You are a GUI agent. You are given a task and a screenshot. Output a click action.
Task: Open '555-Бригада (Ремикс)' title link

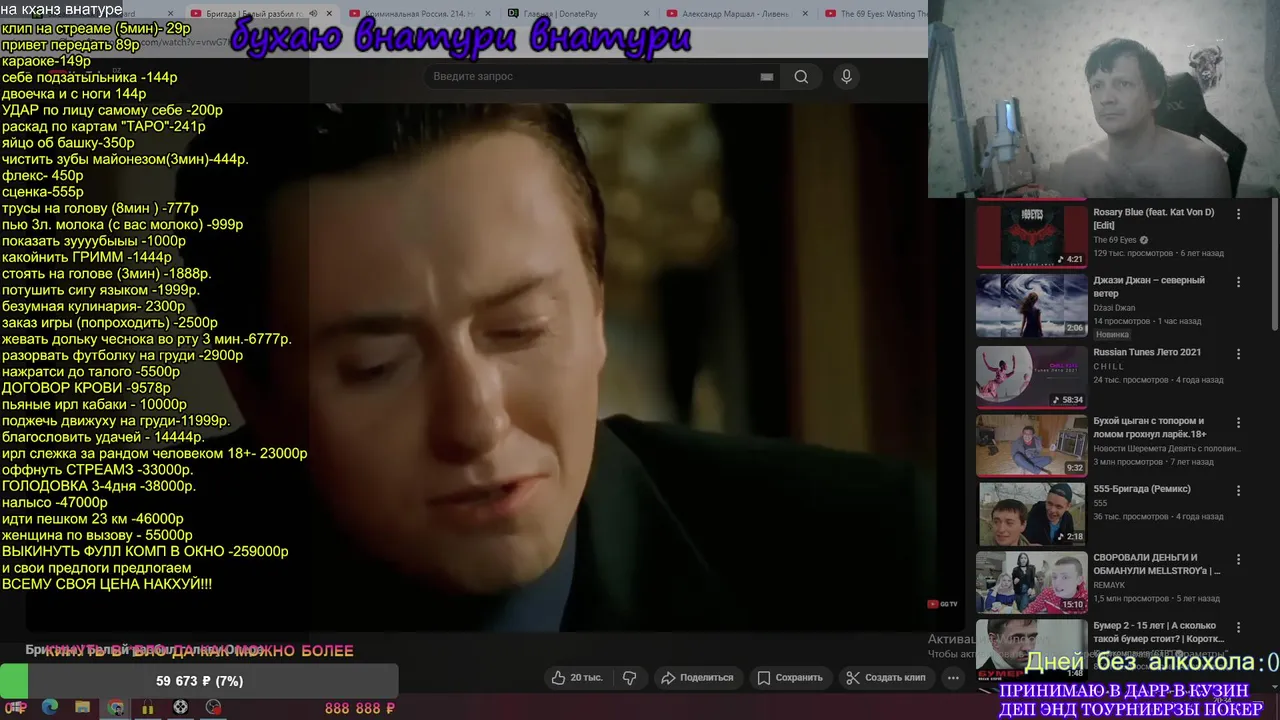1142,489
